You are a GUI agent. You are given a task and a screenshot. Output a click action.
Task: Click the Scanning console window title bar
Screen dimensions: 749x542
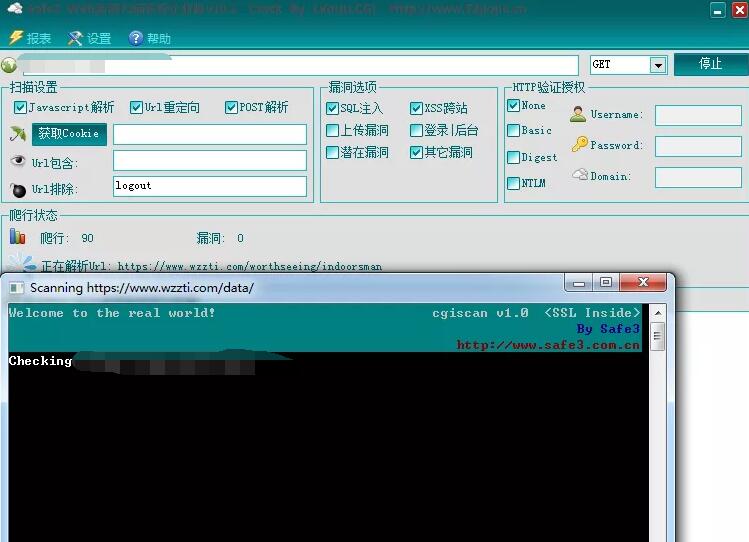pos(287,287)
